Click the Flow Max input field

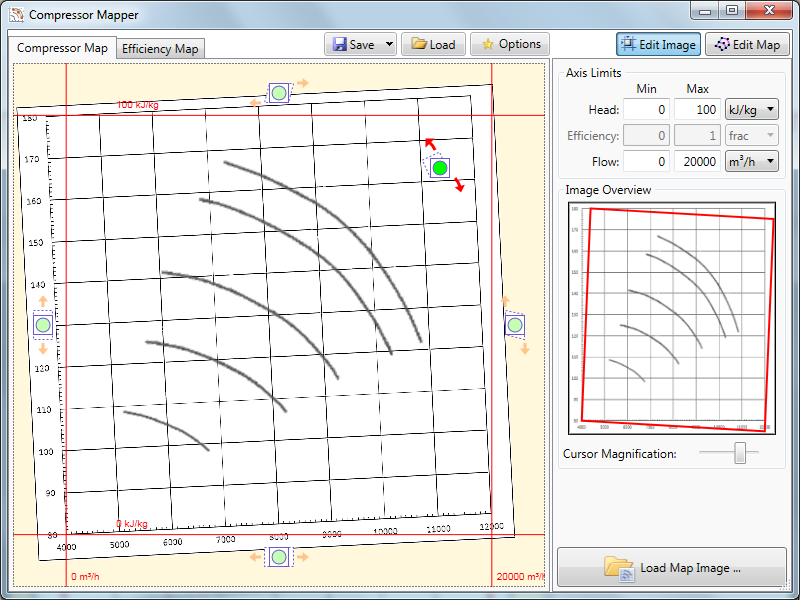point(697,162)
